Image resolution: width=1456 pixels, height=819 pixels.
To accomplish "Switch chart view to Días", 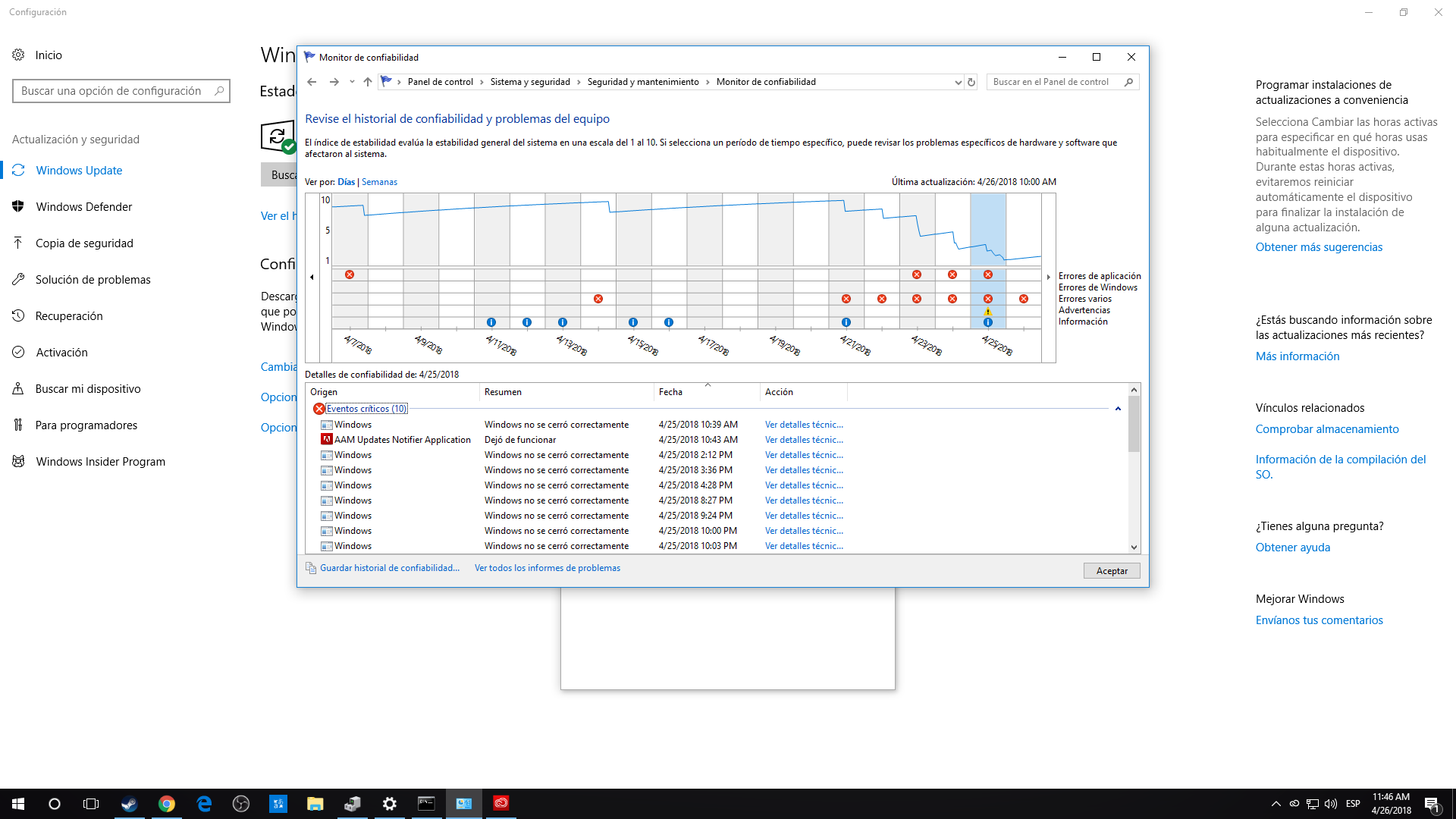I will pyautogui.click(x=346, y=182).
